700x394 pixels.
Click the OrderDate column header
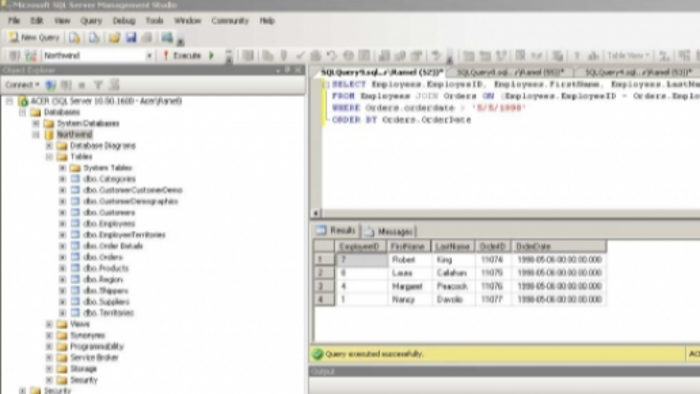558,246
